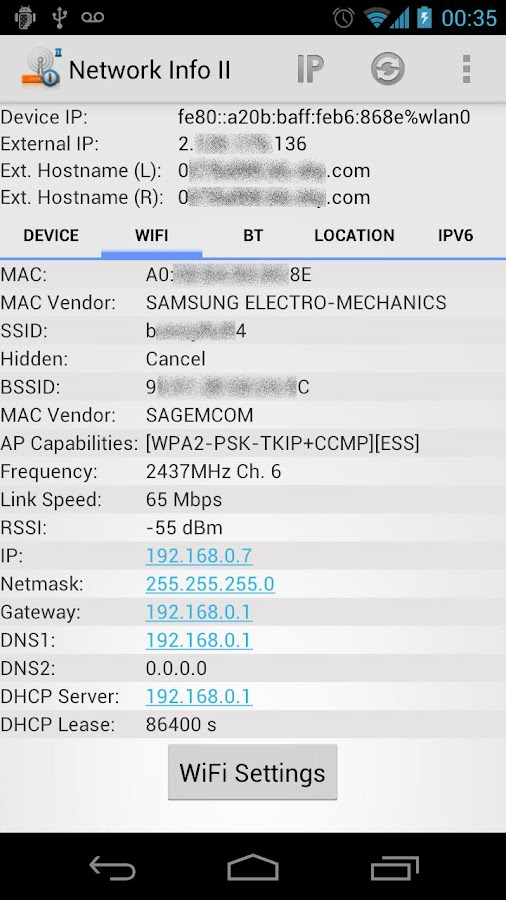506x900 pixels.
Task: Refresh network info with the circular arrows icon
Action: point(388,69)
